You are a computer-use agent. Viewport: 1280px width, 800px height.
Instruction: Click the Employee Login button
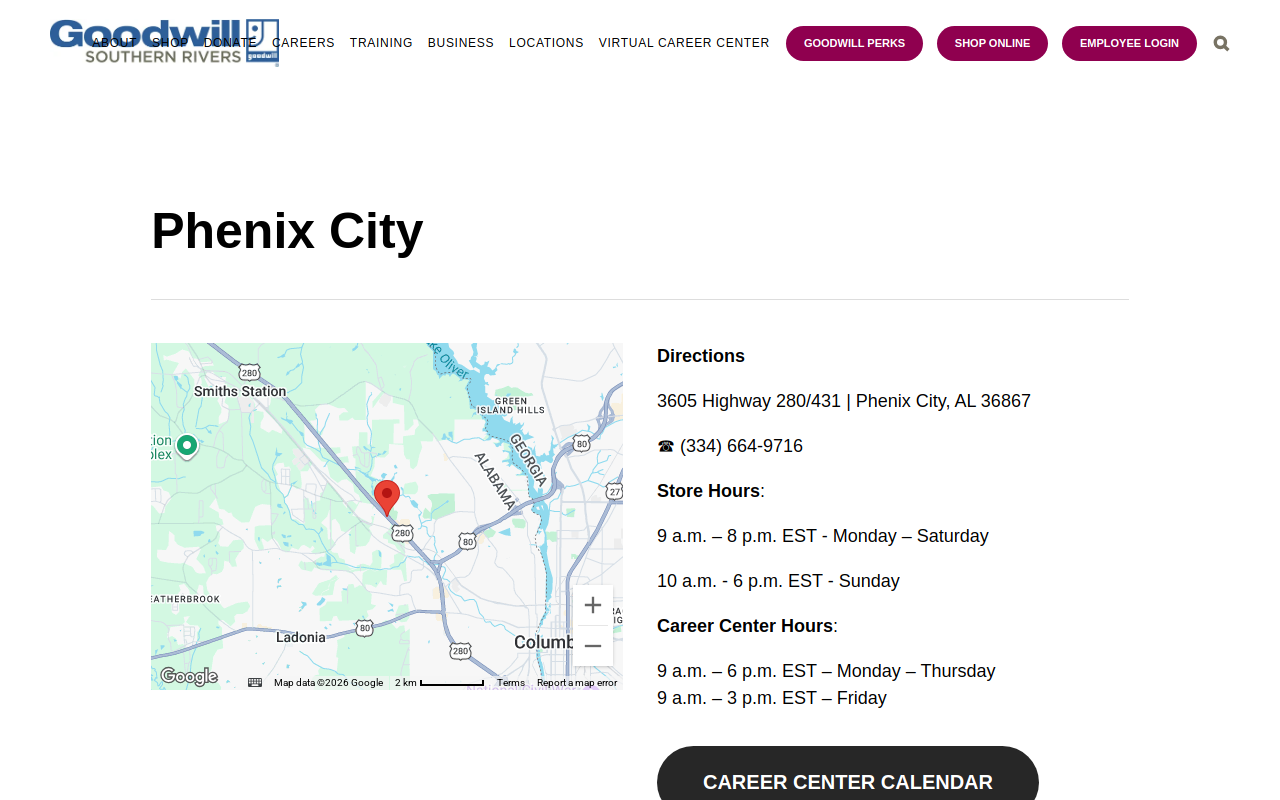1129,43
